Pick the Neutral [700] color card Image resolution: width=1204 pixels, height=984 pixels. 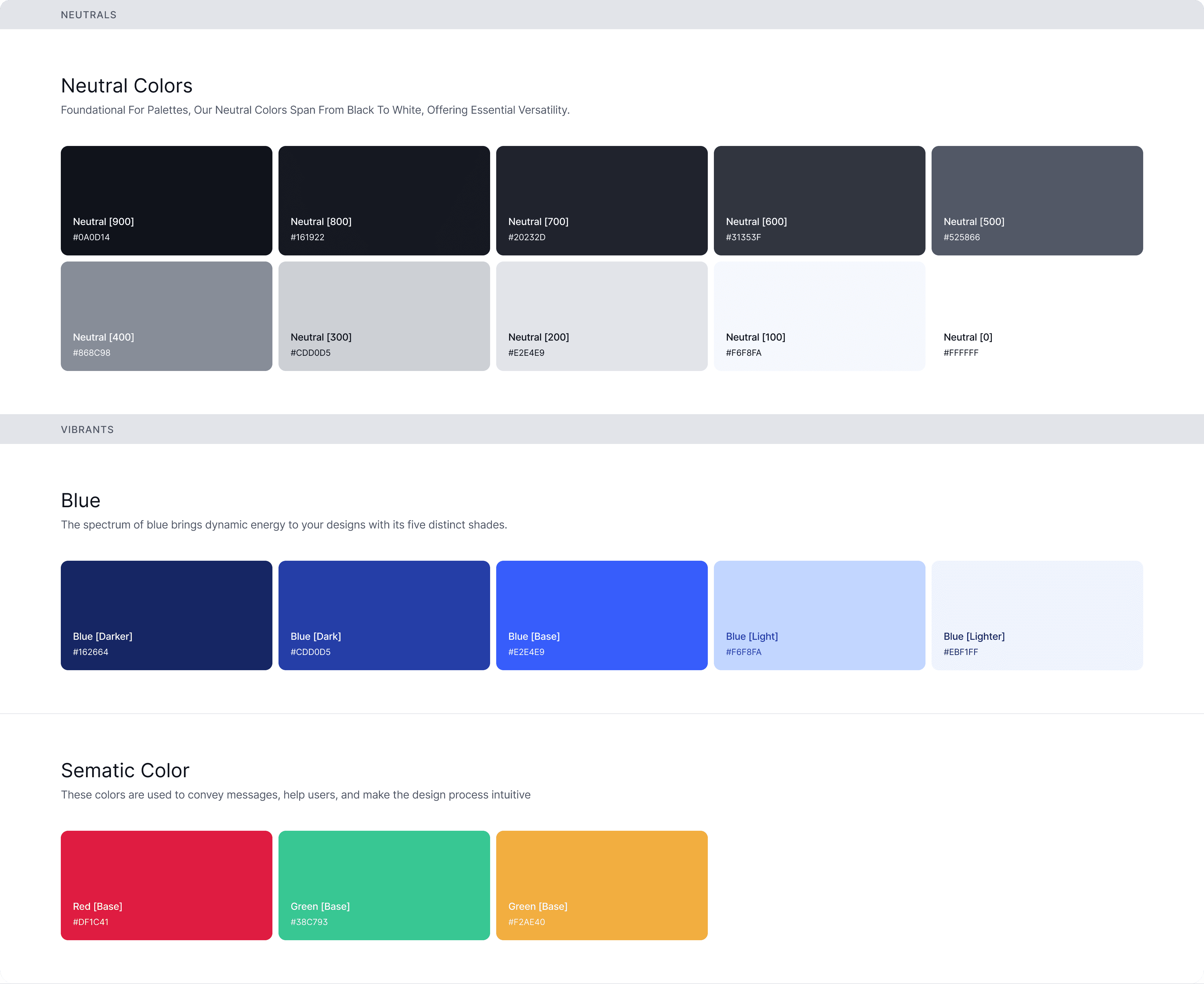[601, 200]
